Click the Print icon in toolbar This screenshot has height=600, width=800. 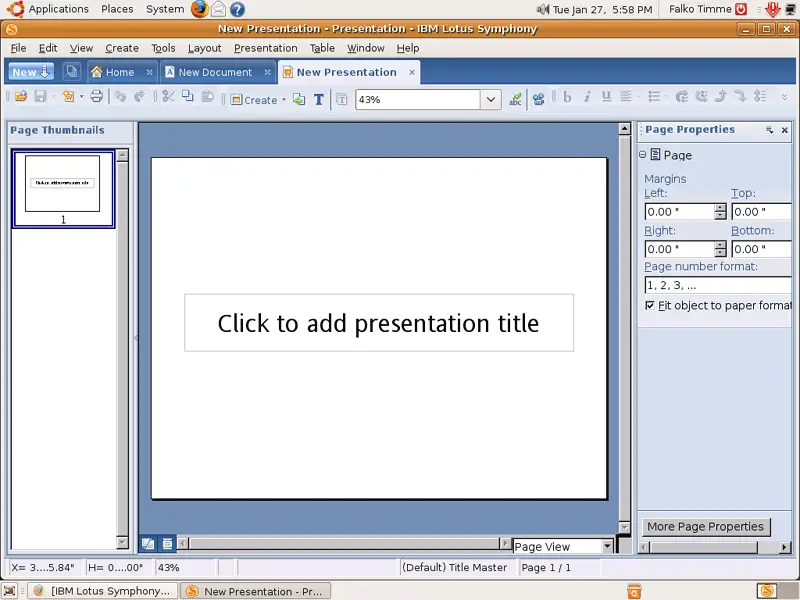click(x=96, y=96)
